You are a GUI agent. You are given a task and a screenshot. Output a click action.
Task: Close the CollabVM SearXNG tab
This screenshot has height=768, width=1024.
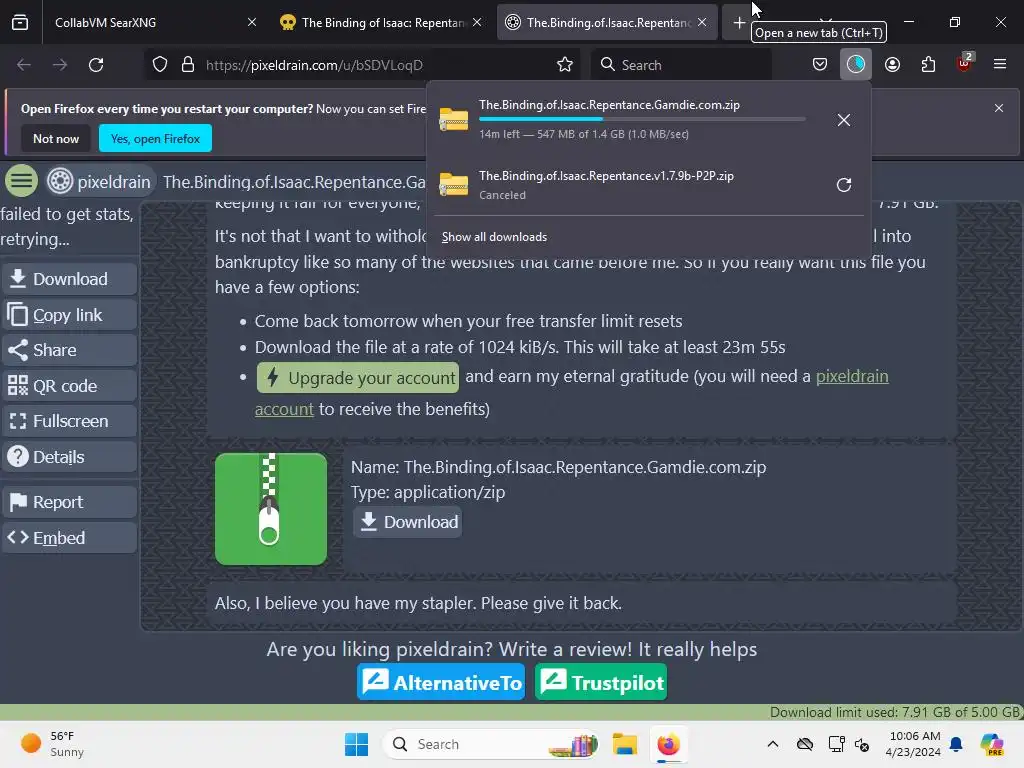(x=252, y=22)
